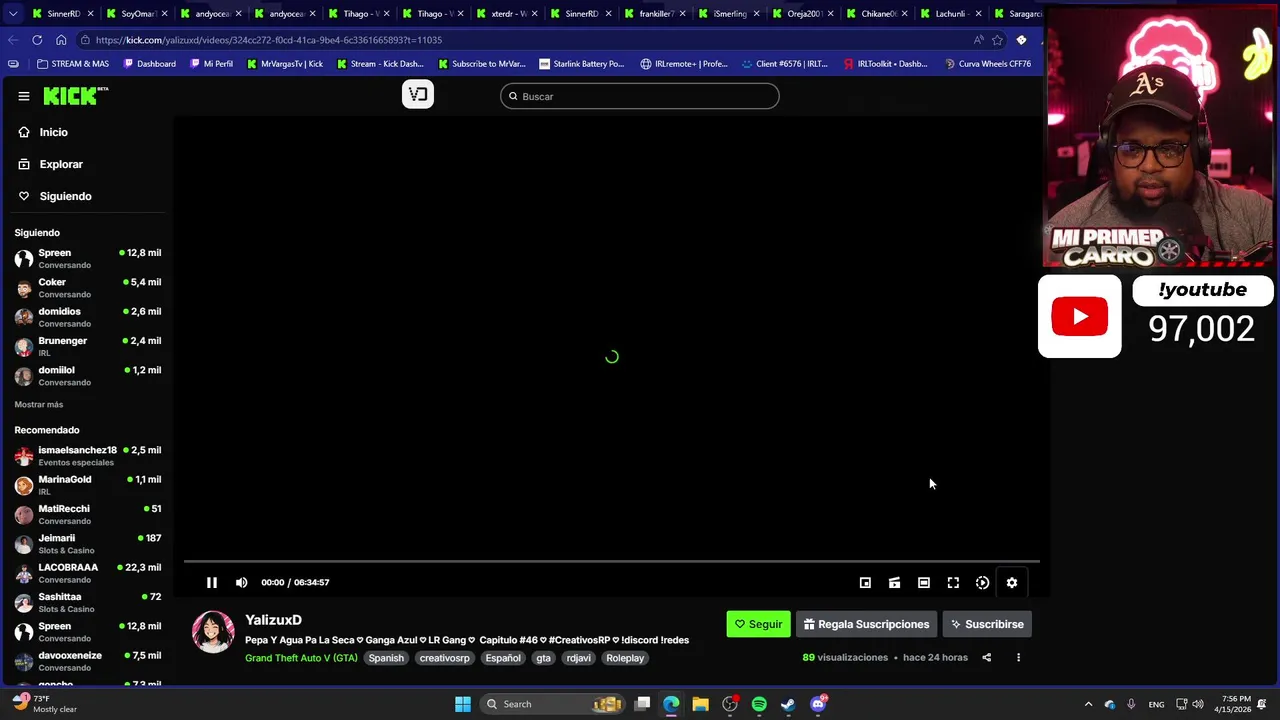1280x720 pixels.
Task: Toggle theater mode icon in player
Action: [x=924, y=583]
